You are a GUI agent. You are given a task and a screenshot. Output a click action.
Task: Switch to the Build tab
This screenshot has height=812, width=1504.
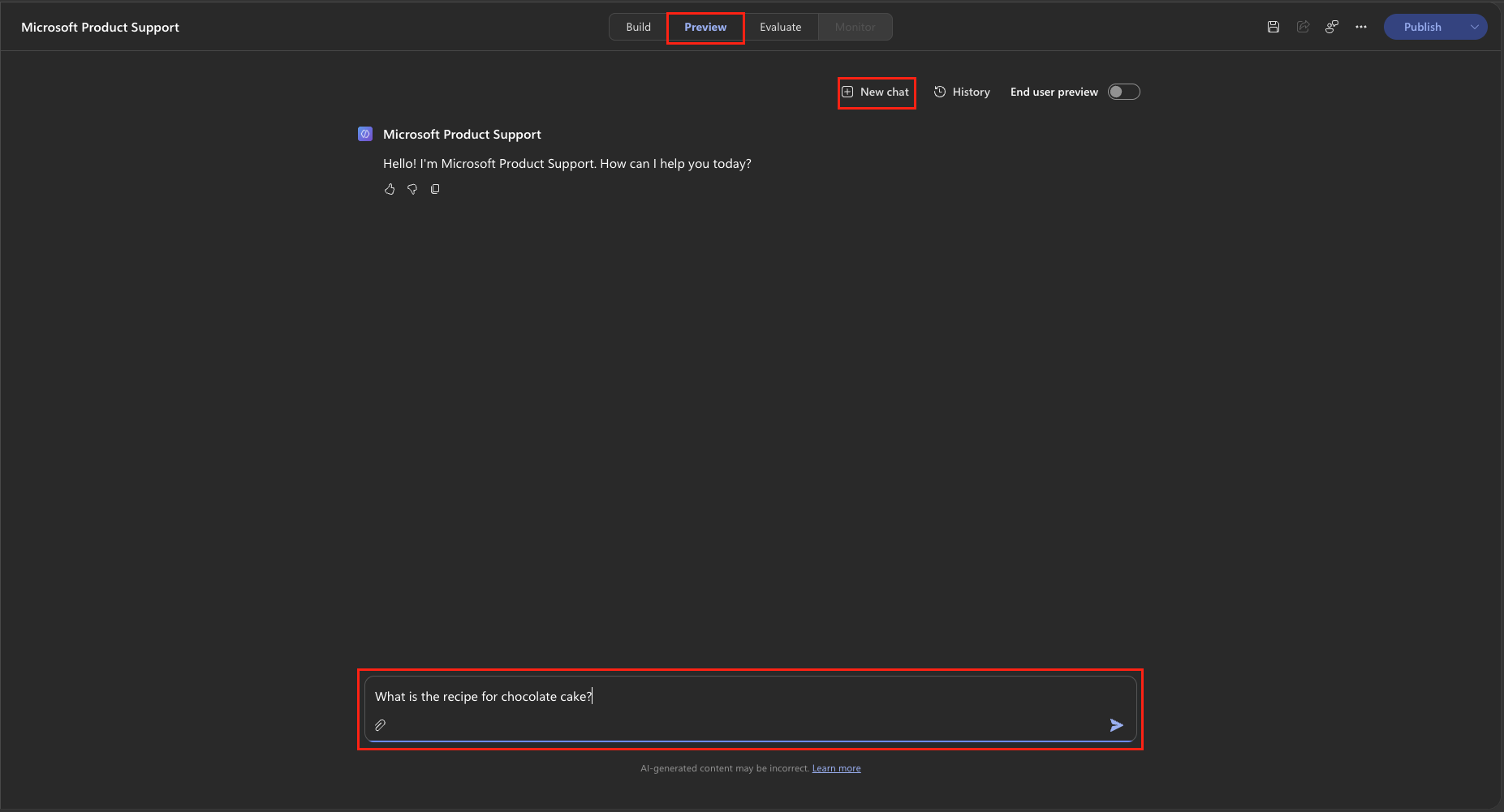pos(638,27)
